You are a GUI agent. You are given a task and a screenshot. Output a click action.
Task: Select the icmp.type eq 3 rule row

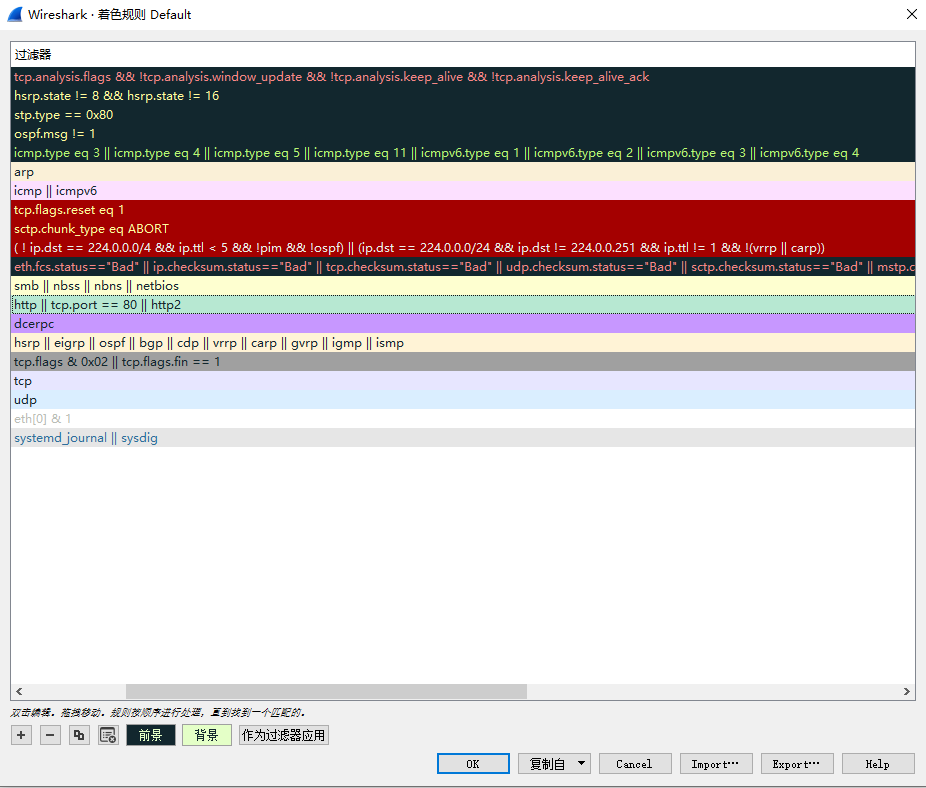(463, 152)
